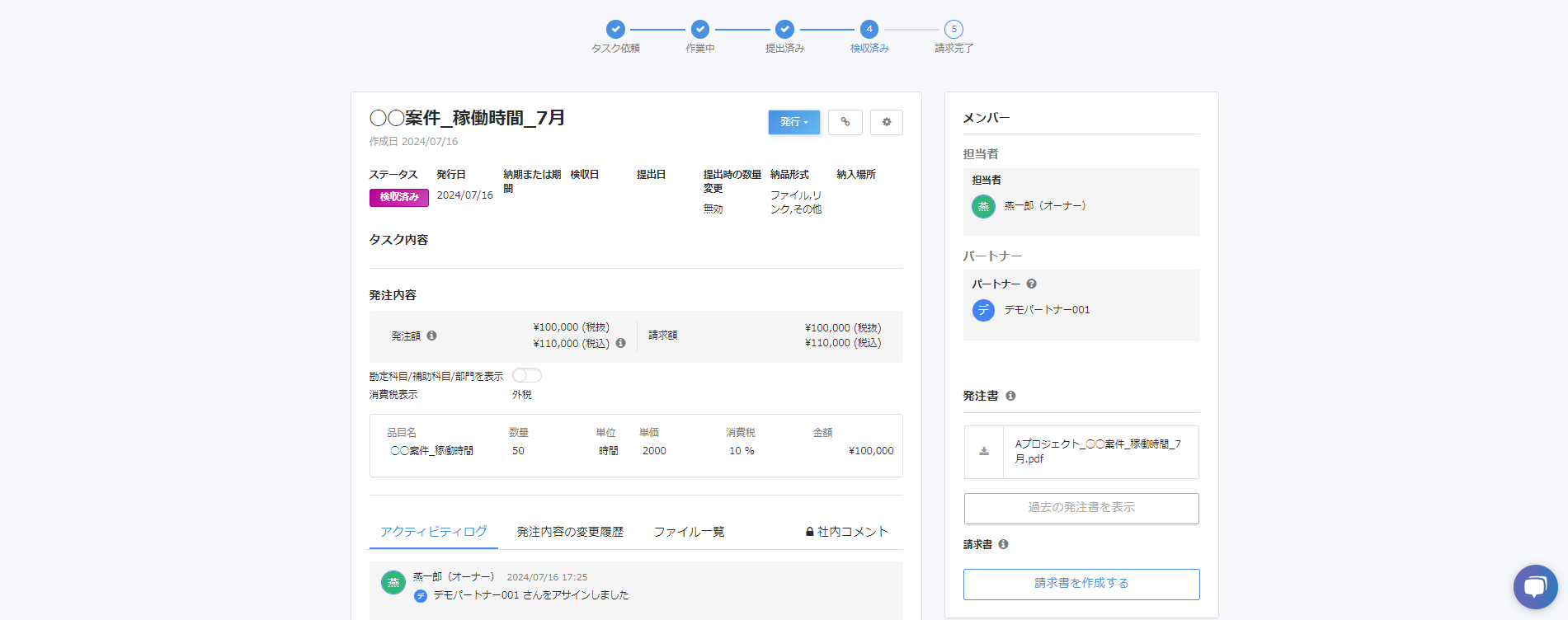Image resolution: width=1568 pixels, height=620 pixels.
Task: Switch to 発注内容の変更履歴 tab
Action: click(x=570, y=532)
